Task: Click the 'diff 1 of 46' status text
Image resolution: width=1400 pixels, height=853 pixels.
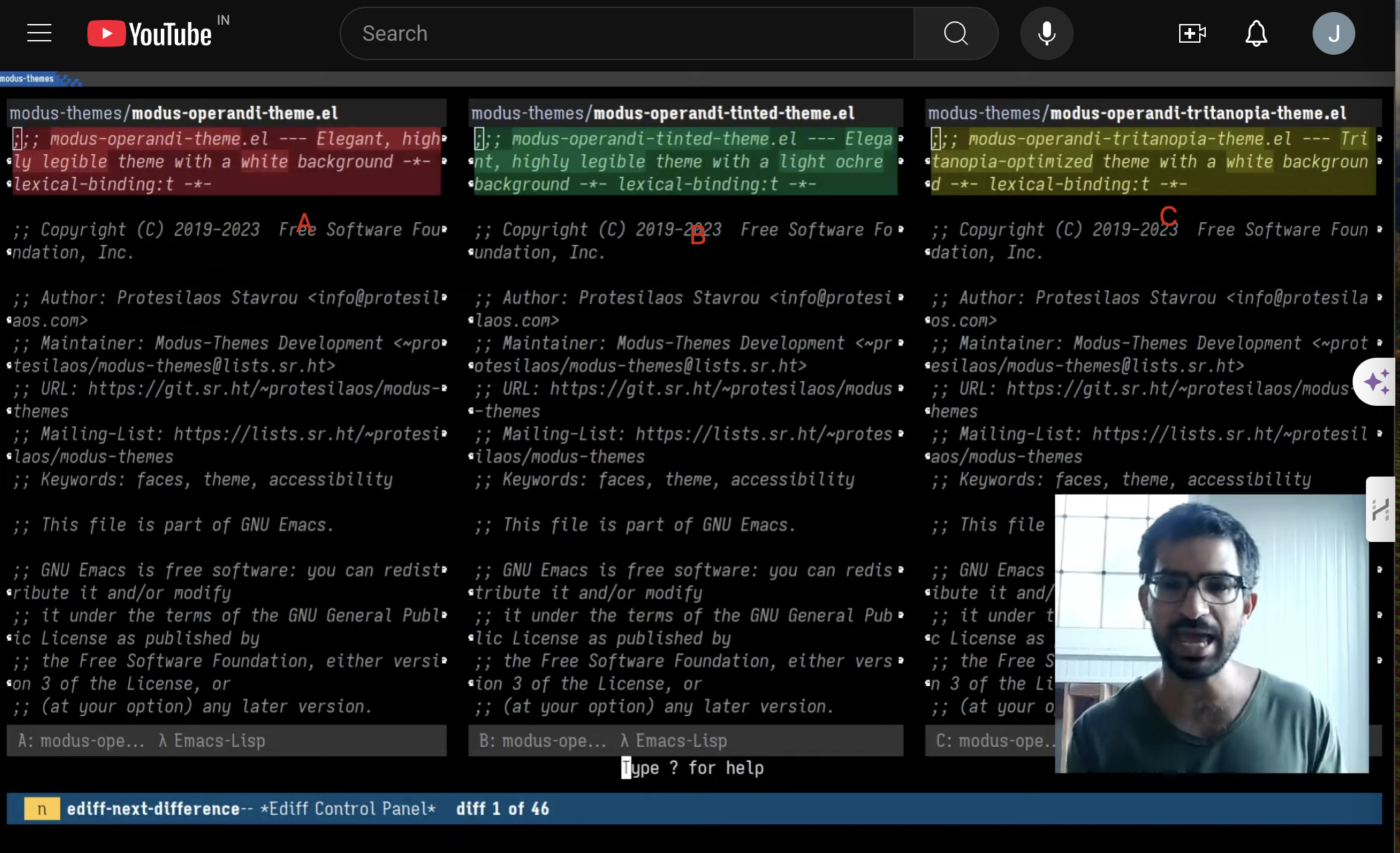Action: click(502, 808)
